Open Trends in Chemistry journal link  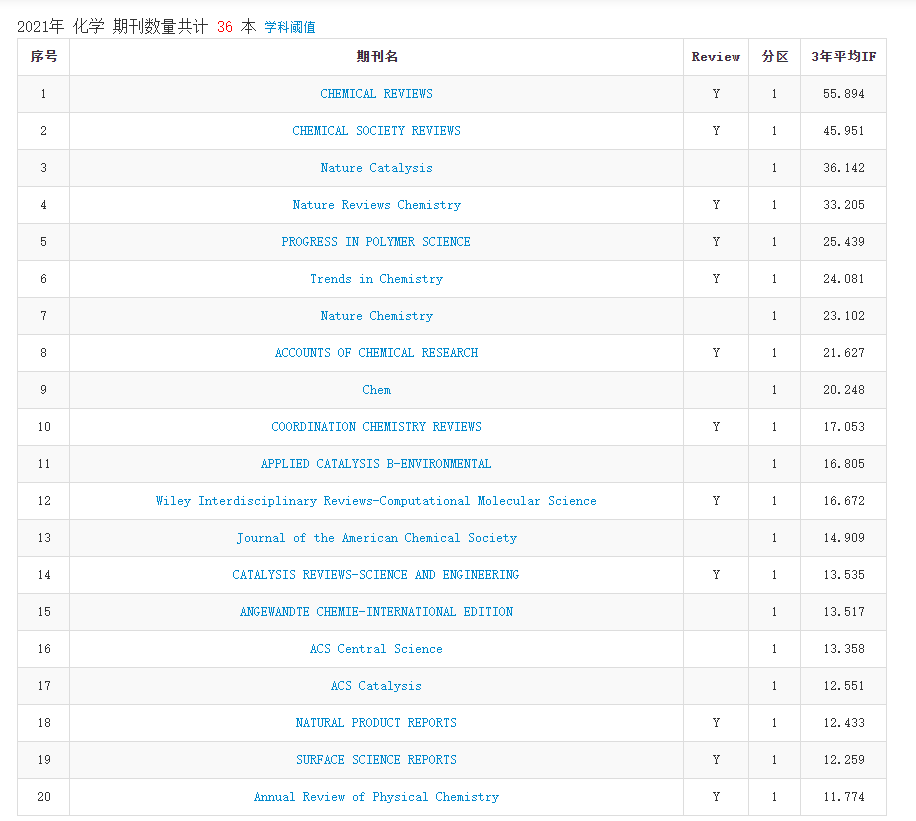click(376, 279)
